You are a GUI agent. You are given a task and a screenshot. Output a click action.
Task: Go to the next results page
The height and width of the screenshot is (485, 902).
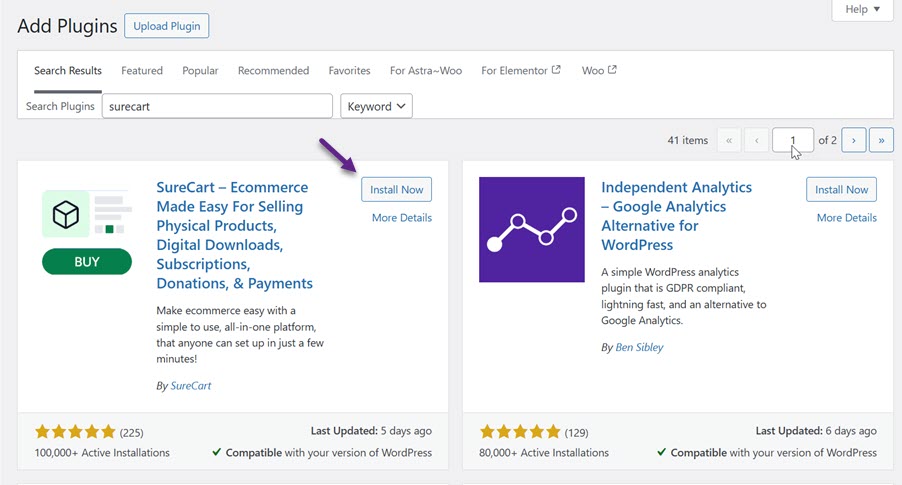854,140
